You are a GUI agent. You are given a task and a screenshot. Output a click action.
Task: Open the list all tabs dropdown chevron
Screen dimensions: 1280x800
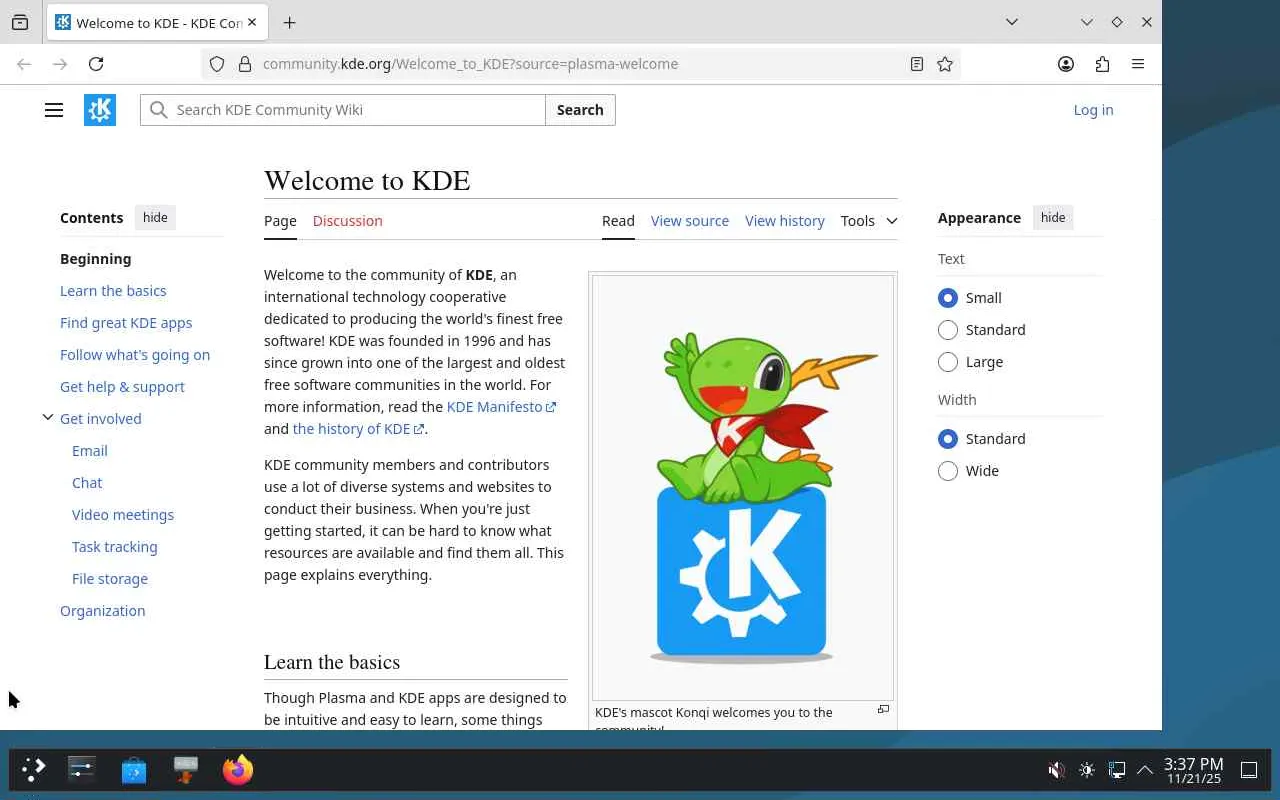1012,22
